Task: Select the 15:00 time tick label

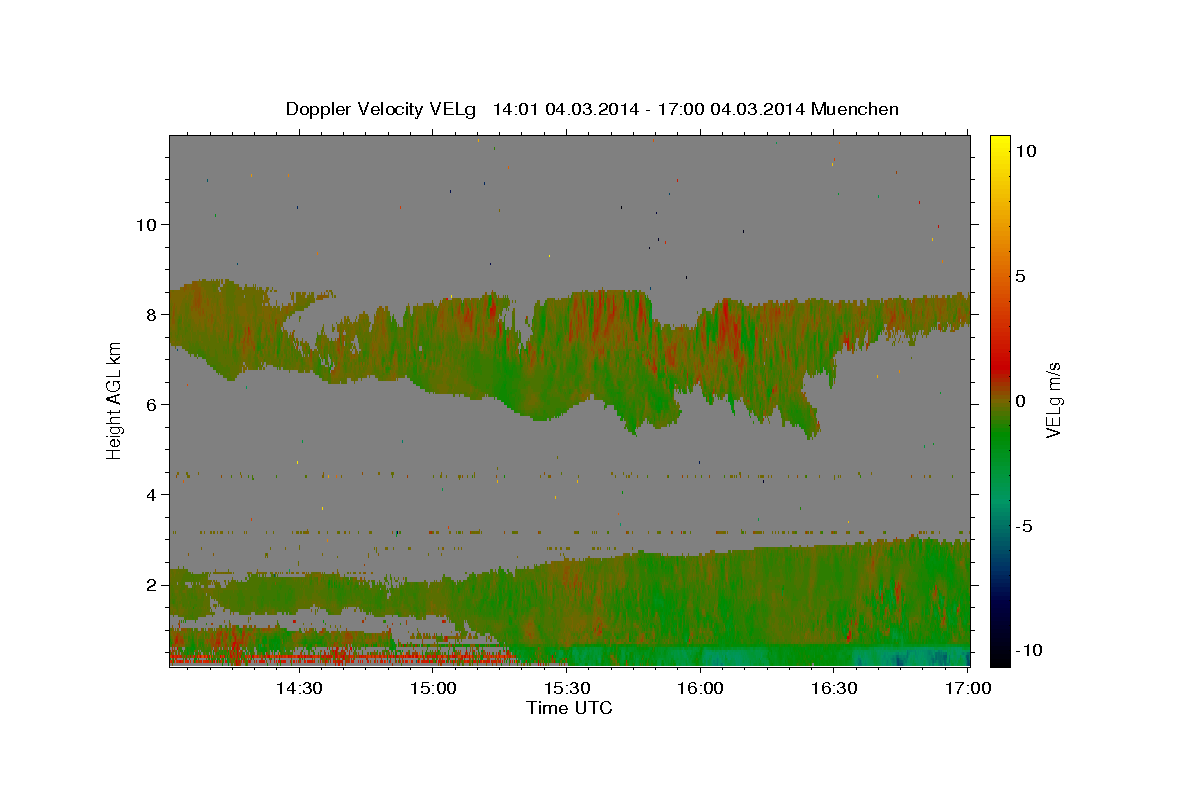Action: (x=432, y=688)
